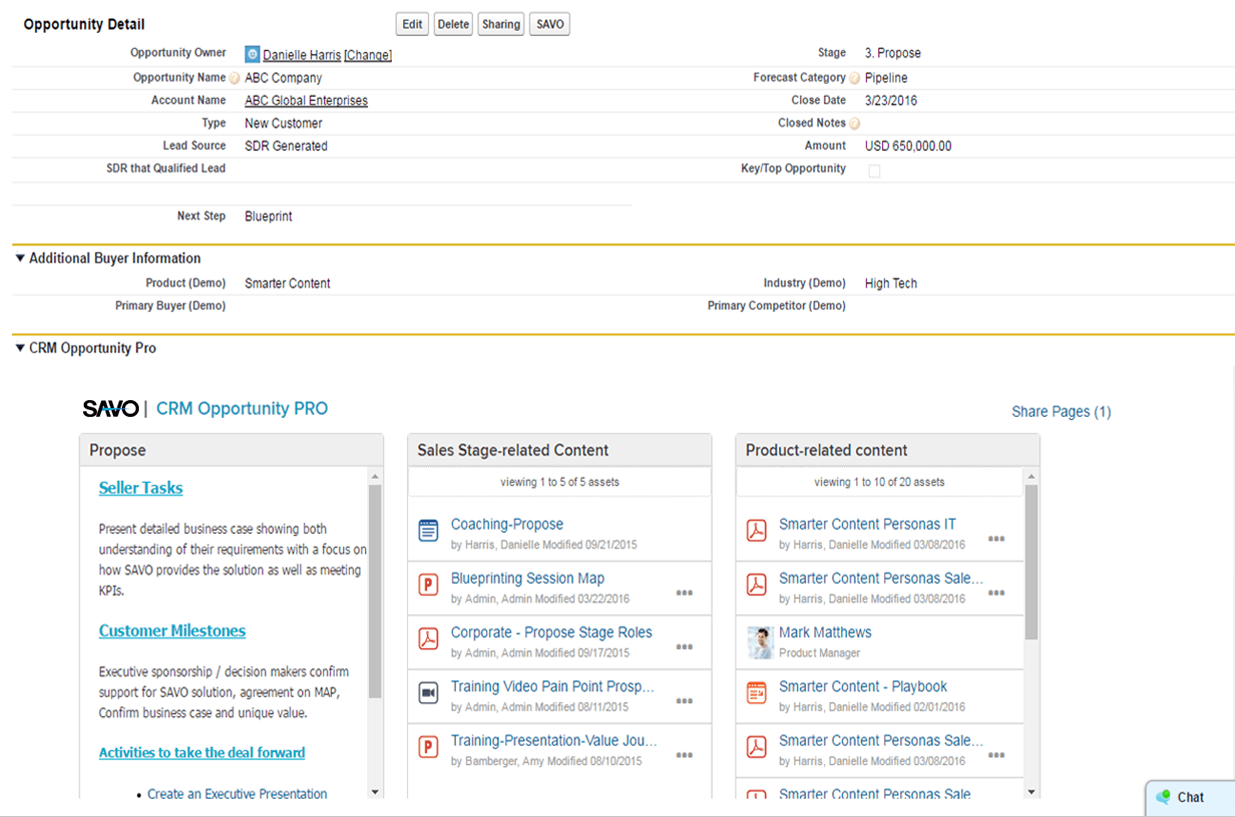Open more options for Corporate - Propose Stage Roles
Image resolution: width=1235 pixels, height=817 pixels.
pyautogui.click(x=684, y=647)
